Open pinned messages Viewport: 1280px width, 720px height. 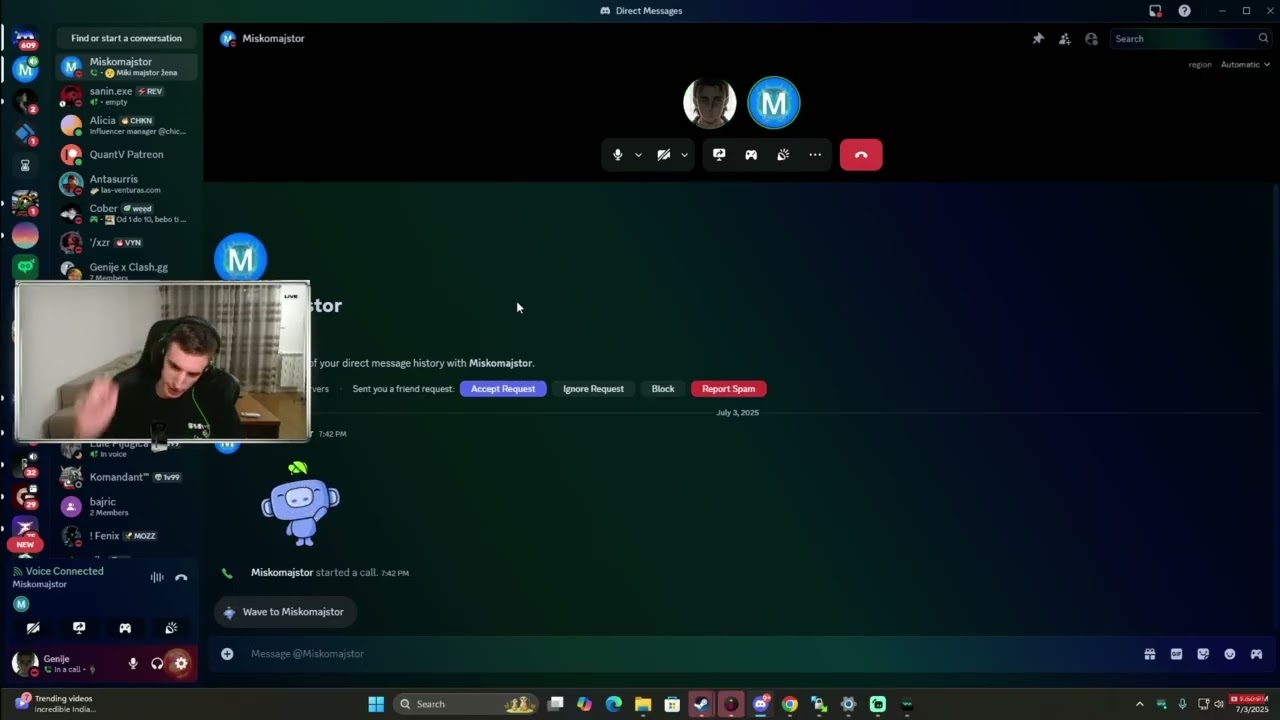1038,38
